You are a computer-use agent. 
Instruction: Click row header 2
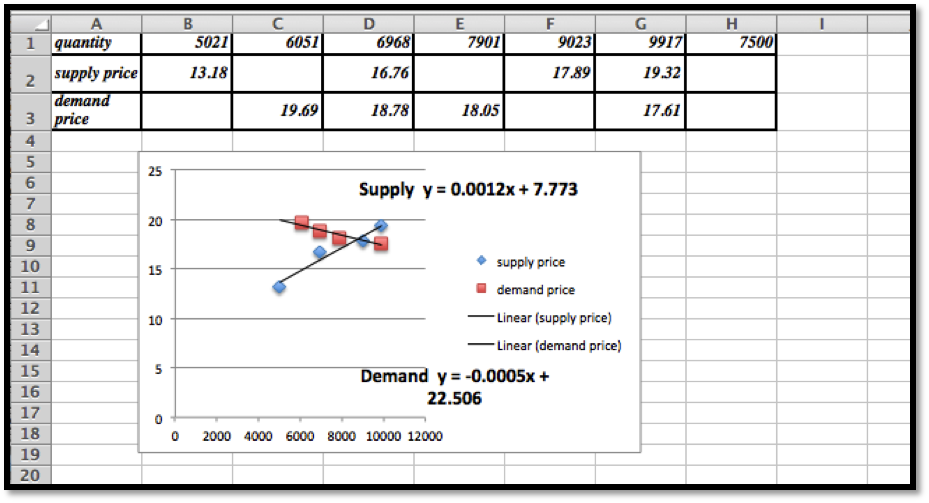click(31, 73)
